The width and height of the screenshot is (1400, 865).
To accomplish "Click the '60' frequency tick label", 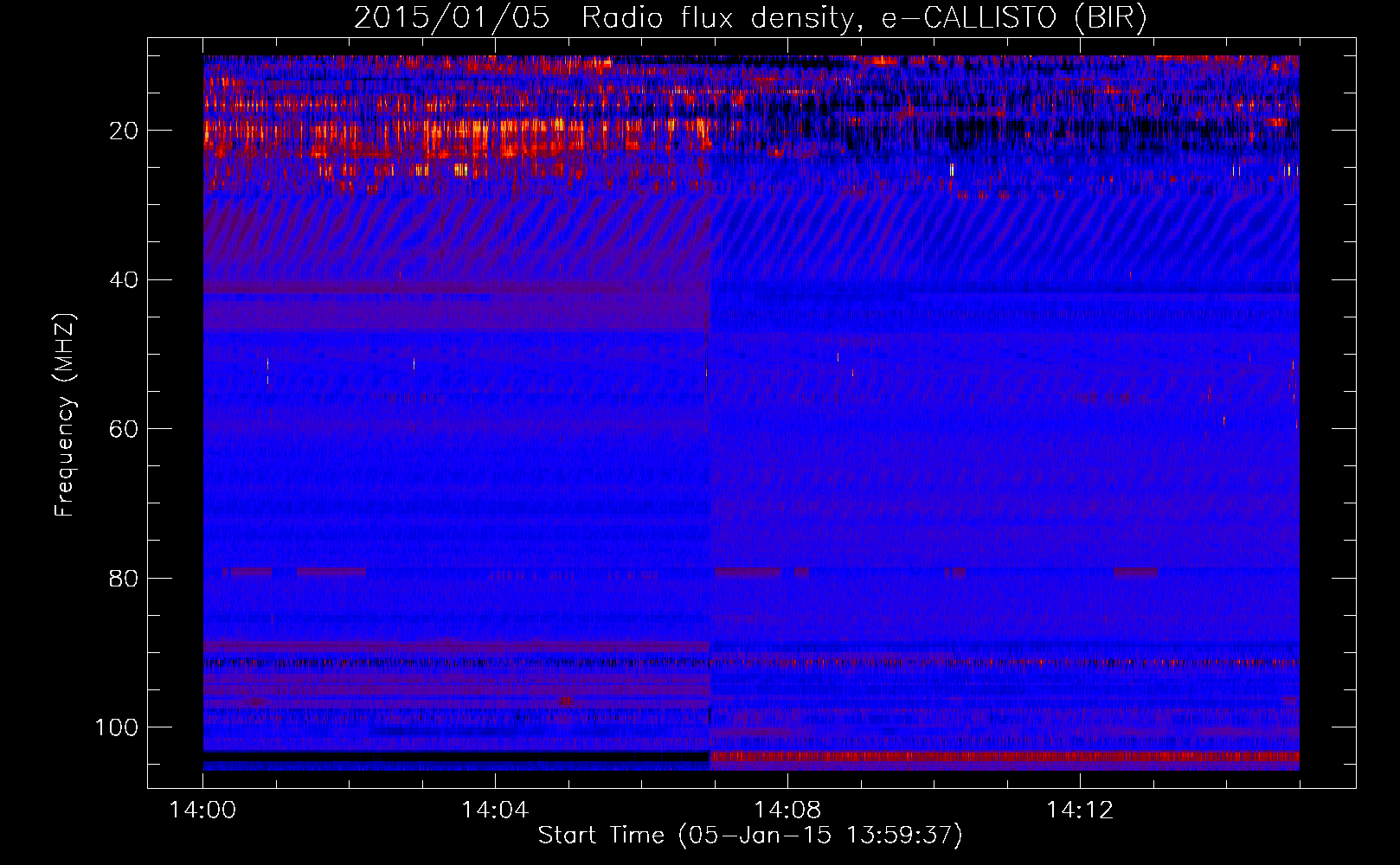I will point(124,429).
